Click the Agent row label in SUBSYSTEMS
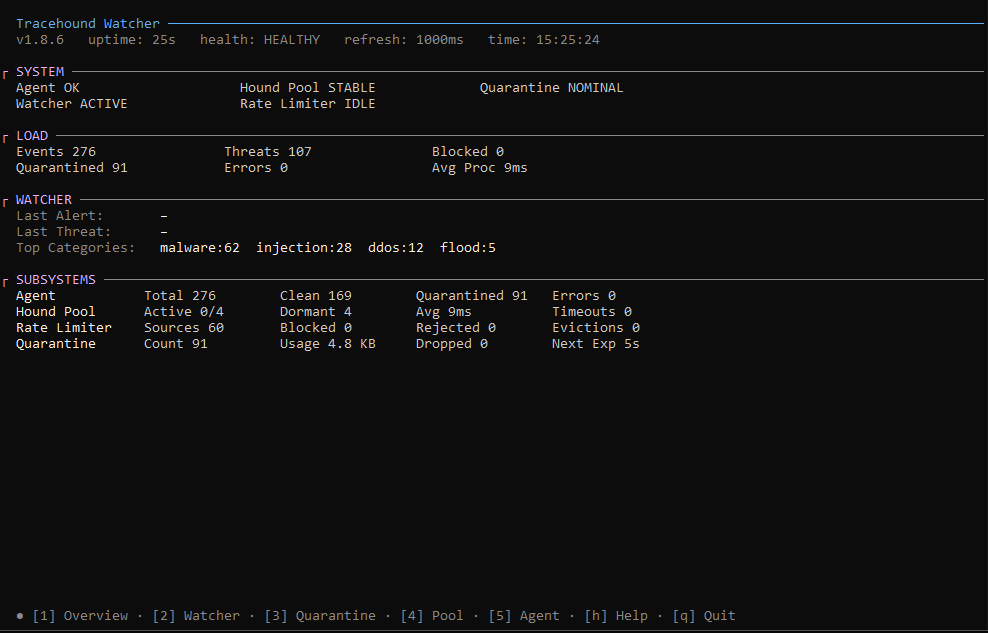The image size is (988, 633). point(36,295)
